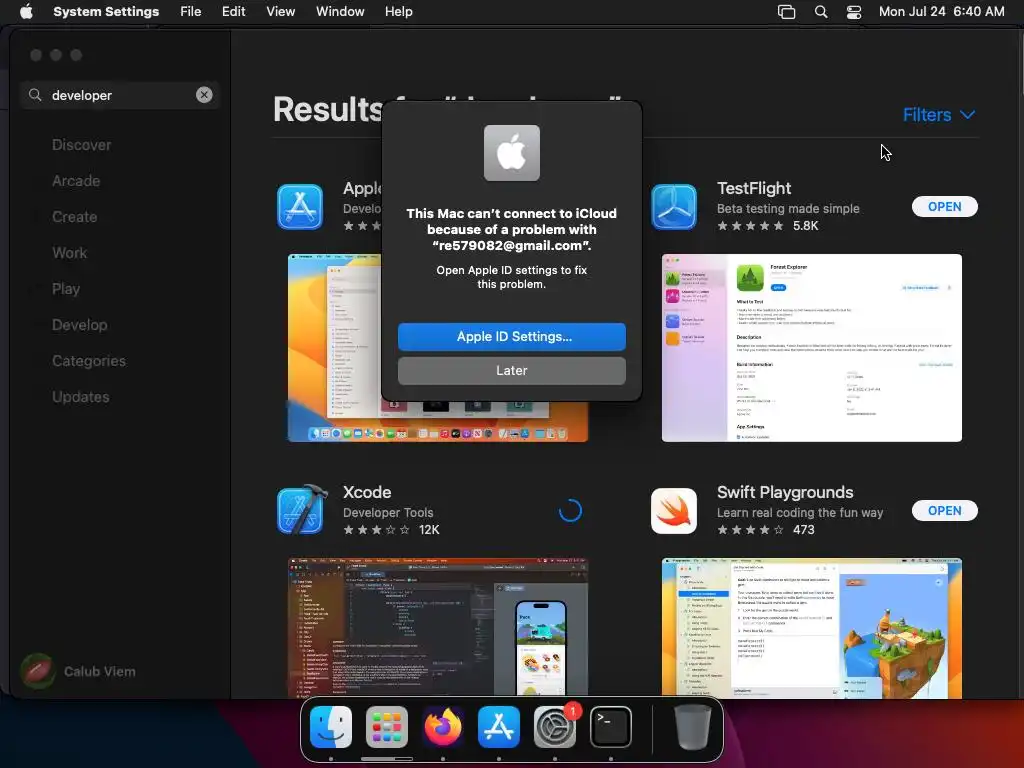Open Control Center in the menu bar
This screenshot has height=768, width=1024.
pos(854,12)
